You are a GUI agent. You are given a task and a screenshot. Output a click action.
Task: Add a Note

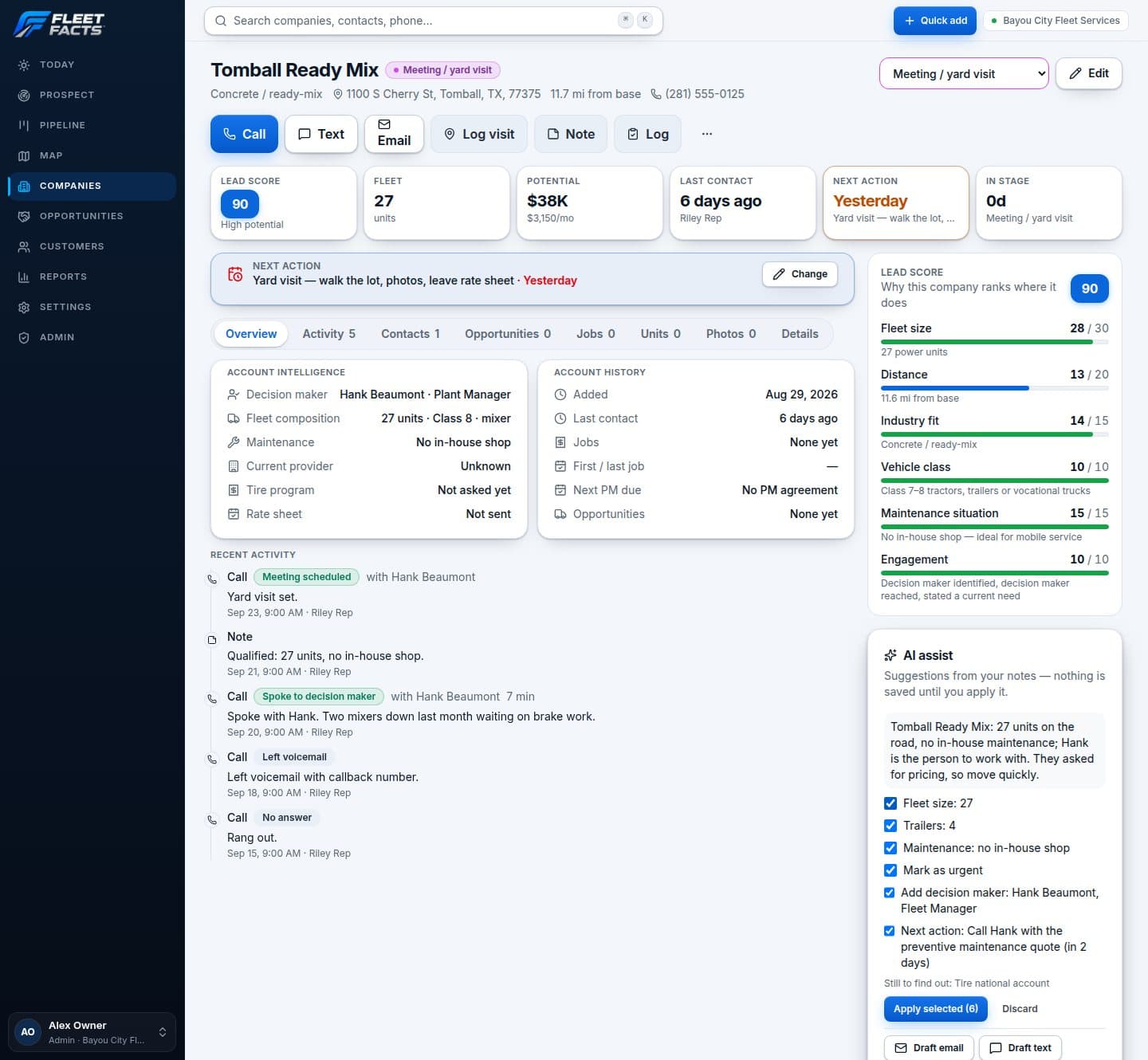(x=571, y=134)
